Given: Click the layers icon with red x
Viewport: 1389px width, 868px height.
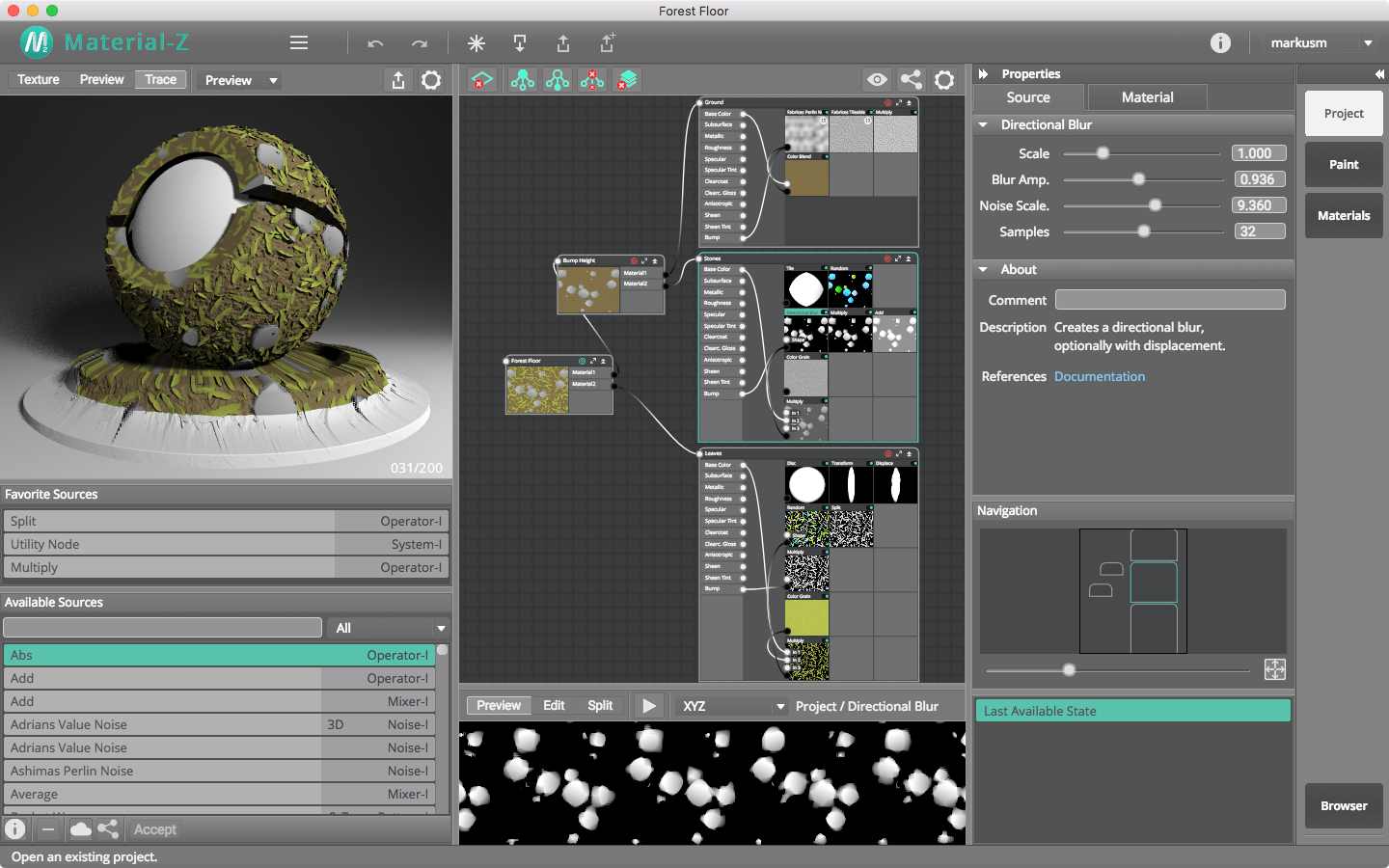Looking at the screenshot, I should click(x=627, y=80).
